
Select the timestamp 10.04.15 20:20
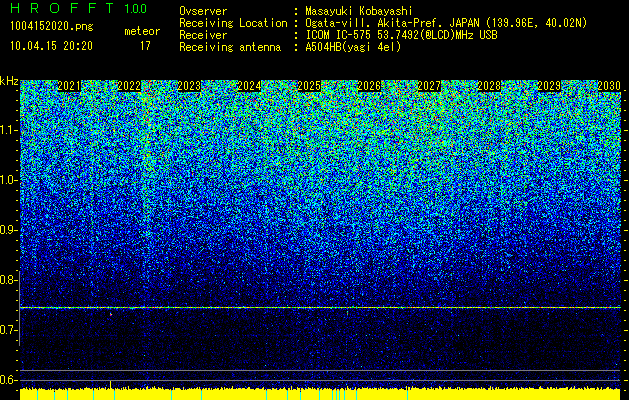pos(51,46)
